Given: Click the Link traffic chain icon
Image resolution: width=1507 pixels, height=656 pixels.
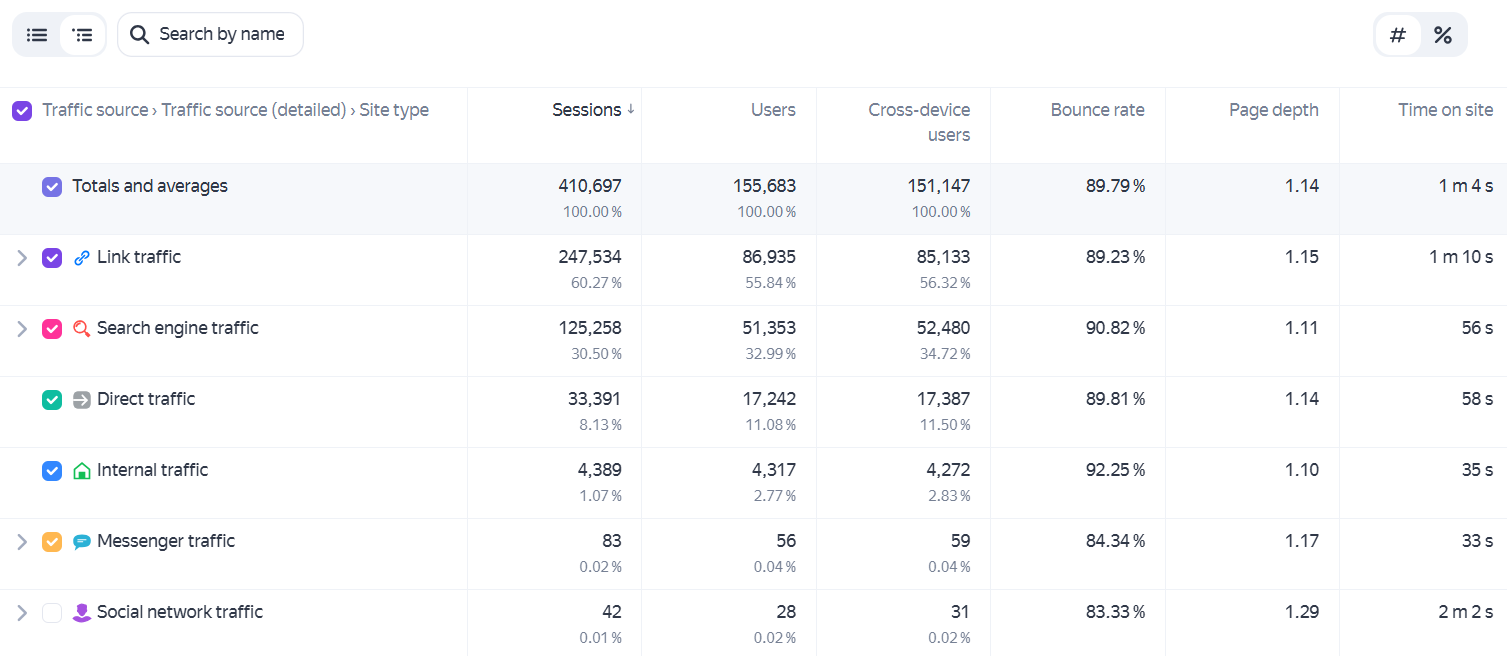Looking at the screenshot, I should tap(82, 258).
